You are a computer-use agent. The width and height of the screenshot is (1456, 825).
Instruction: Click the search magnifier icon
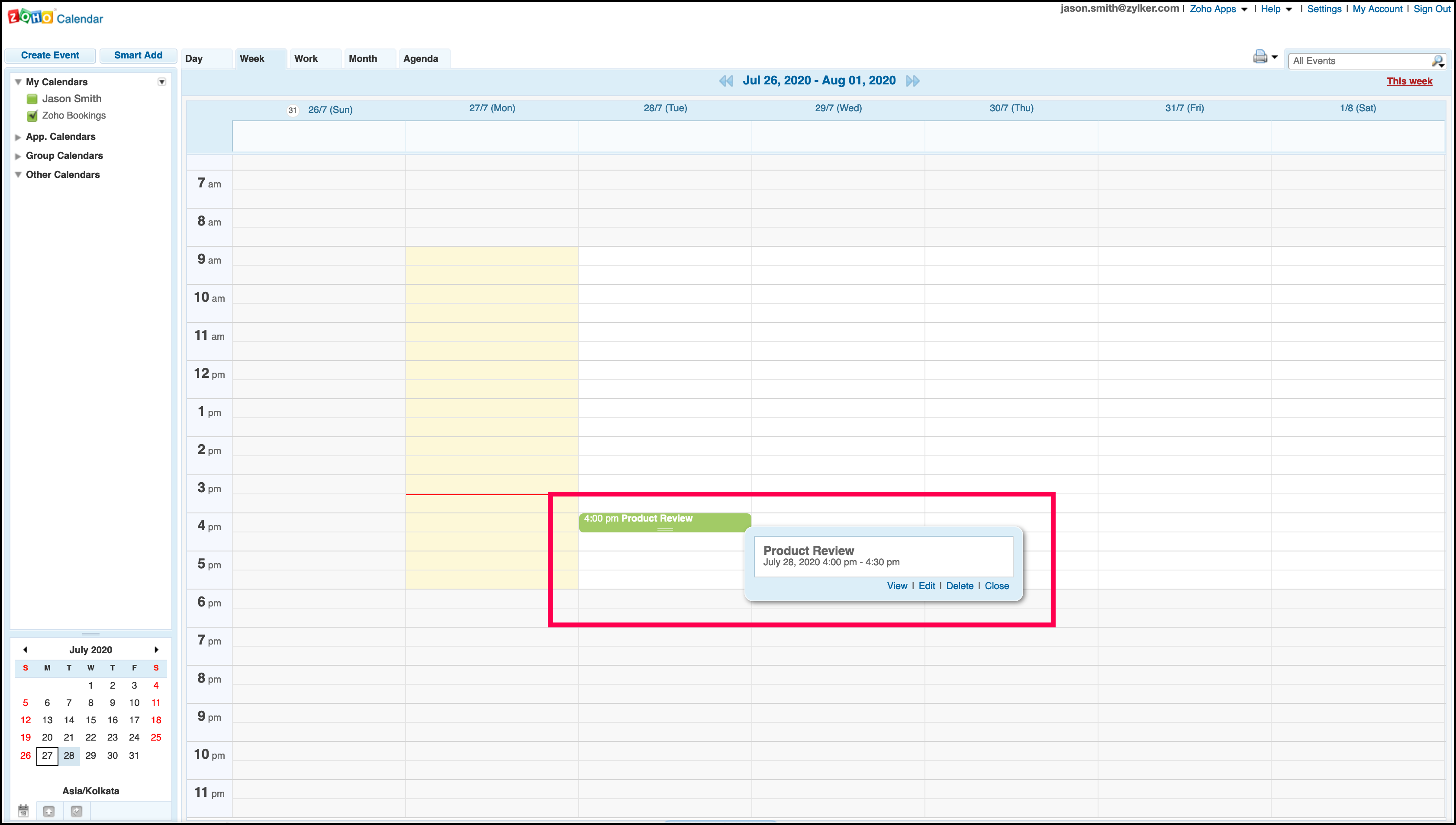1437,61
